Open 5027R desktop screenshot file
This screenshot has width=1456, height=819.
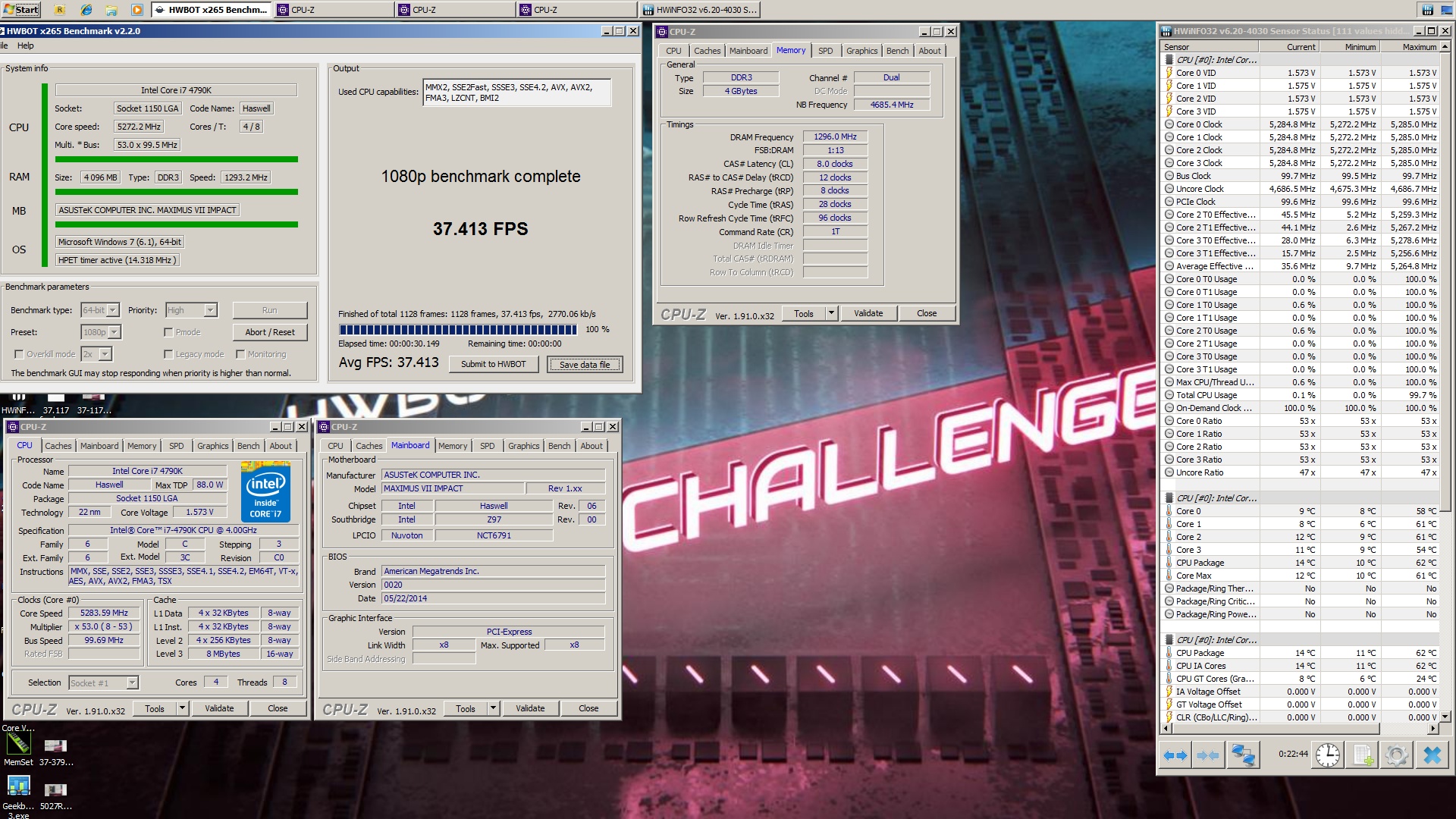[x=56, y=795]
